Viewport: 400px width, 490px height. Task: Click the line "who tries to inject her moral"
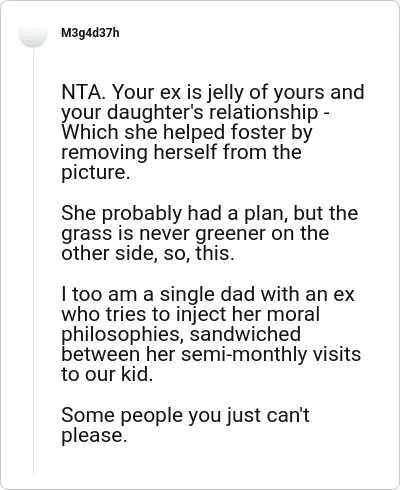(x=191, y=314)
